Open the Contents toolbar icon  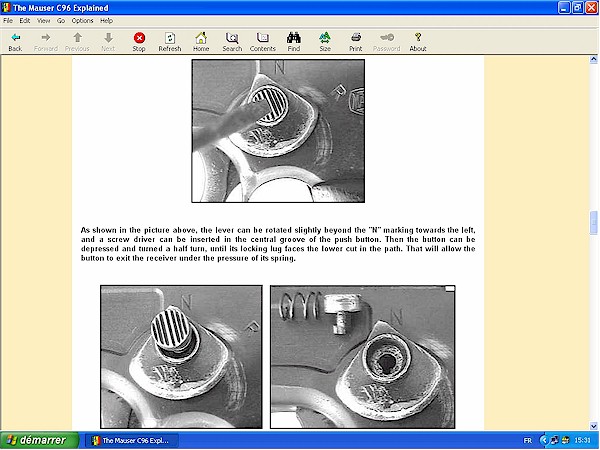[262, 38]
